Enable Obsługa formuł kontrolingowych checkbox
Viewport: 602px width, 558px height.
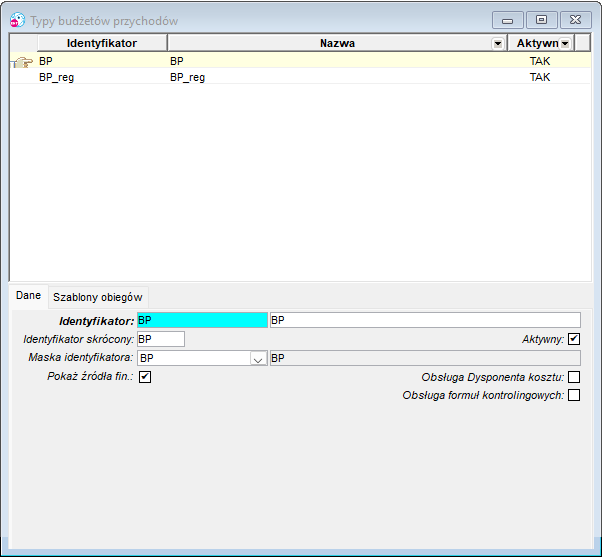(574, 395)
